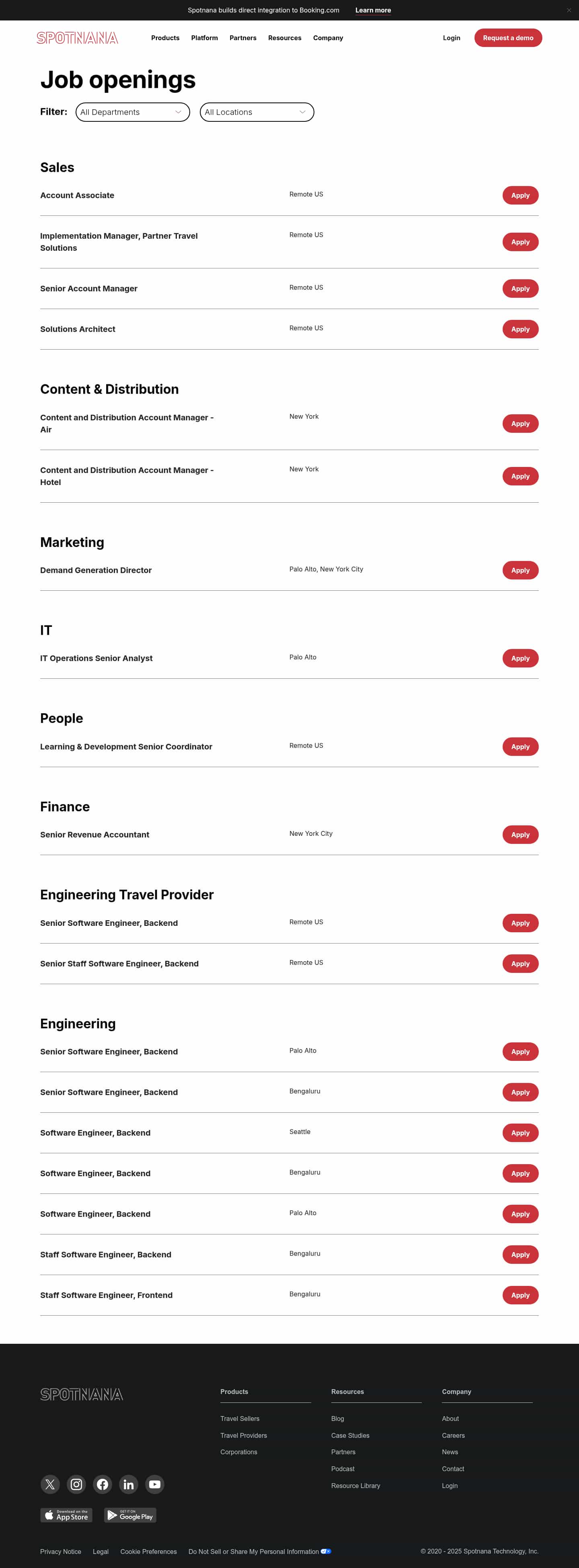Open the Platform navigation menu

pyautogui.click(x=205, y=38)
